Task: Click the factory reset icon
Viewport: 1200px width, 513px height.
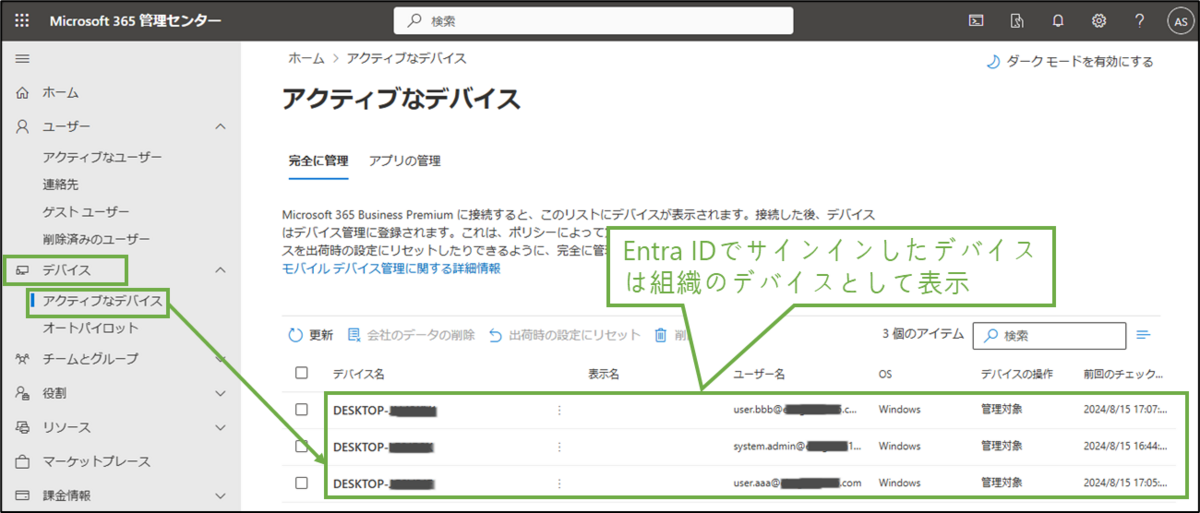Action: pos(495,335)
